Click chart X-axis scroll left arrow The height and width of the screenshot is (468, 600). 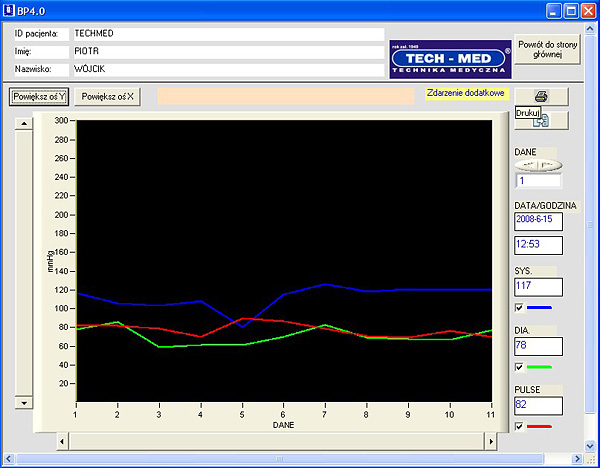(x=62, y=442)
